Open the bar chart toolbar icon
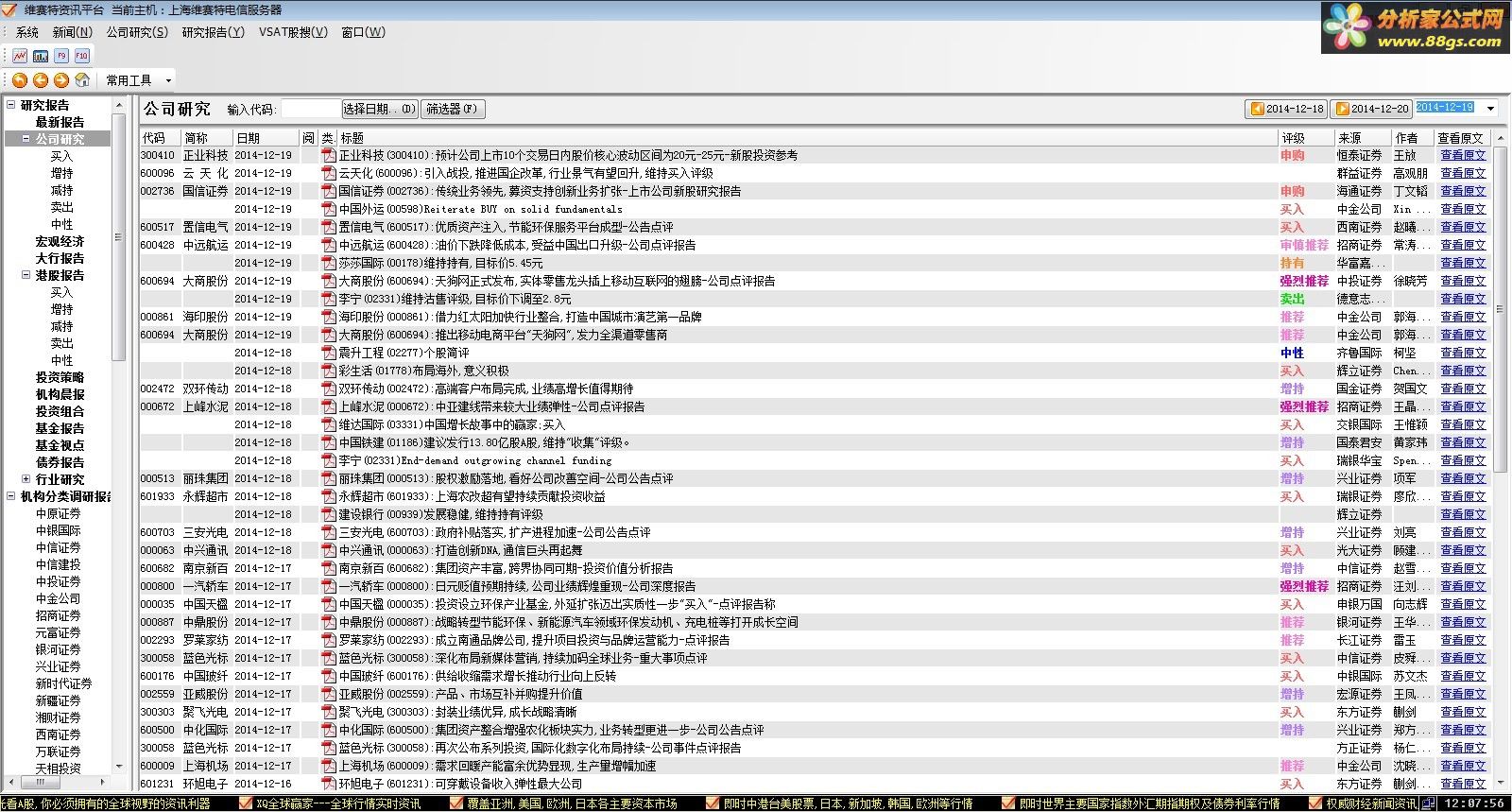Image resolution: width=1512 pixels, height=812 pixels. click(x=41, y=56)
